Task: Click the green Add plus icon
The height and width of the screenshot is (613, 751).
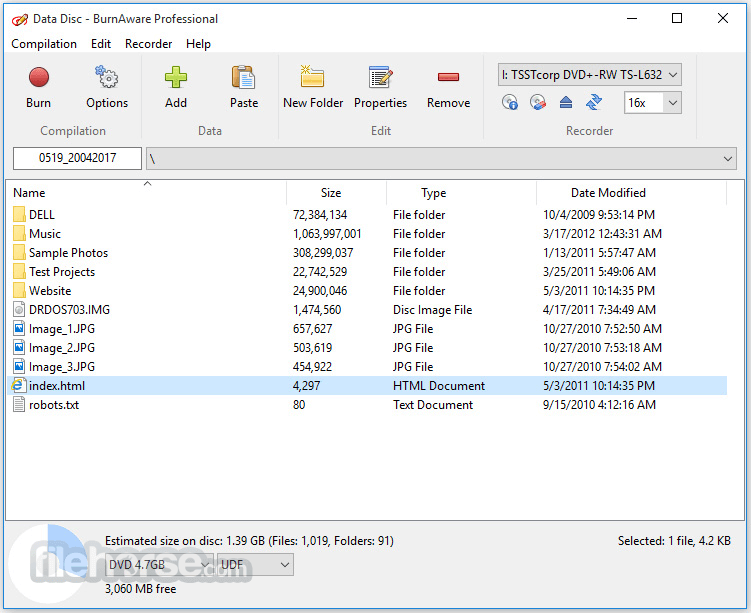Action: click(x=176, y=77)
